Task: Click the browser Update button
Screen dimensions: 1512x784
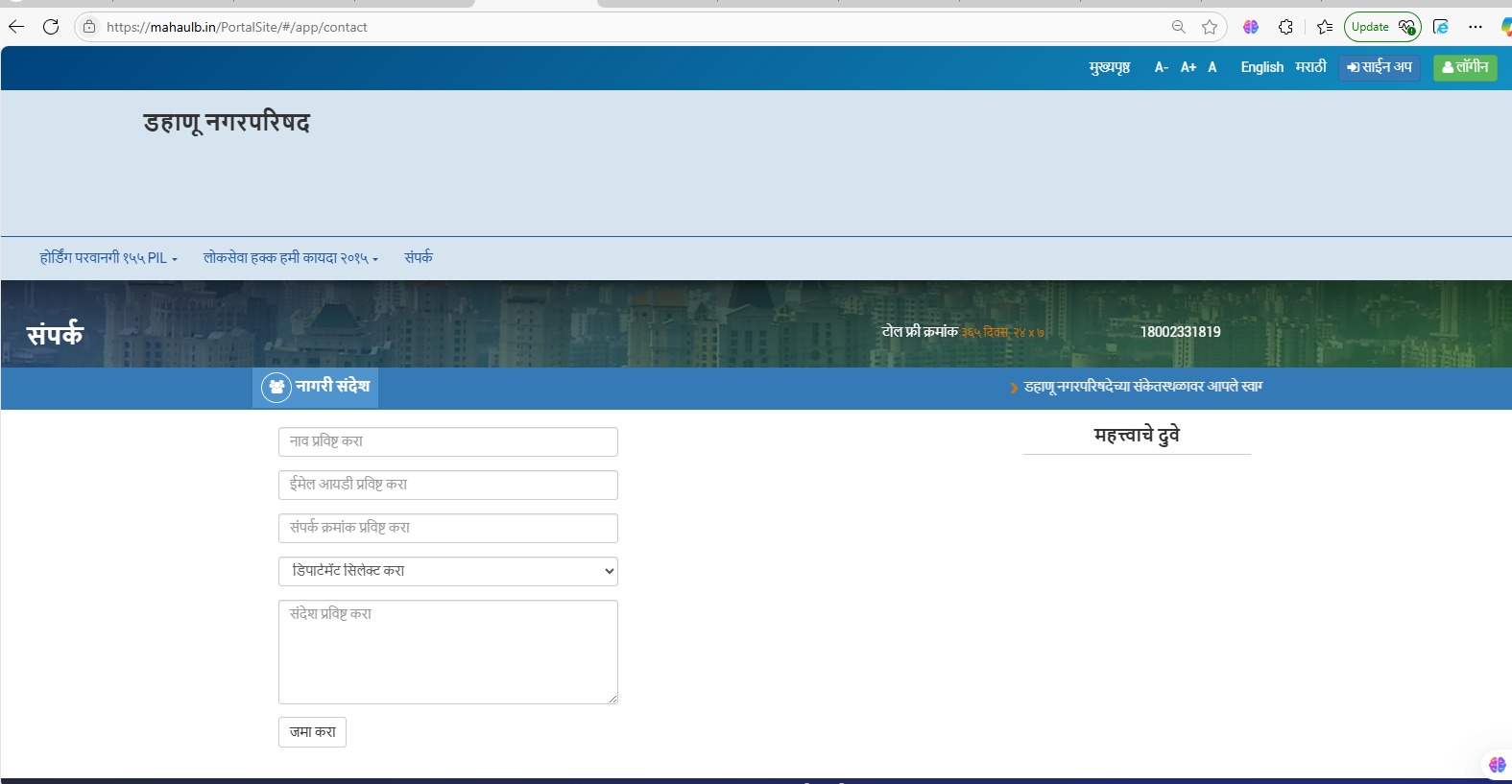Action: pyautogui.click(x=1382, y=27)
